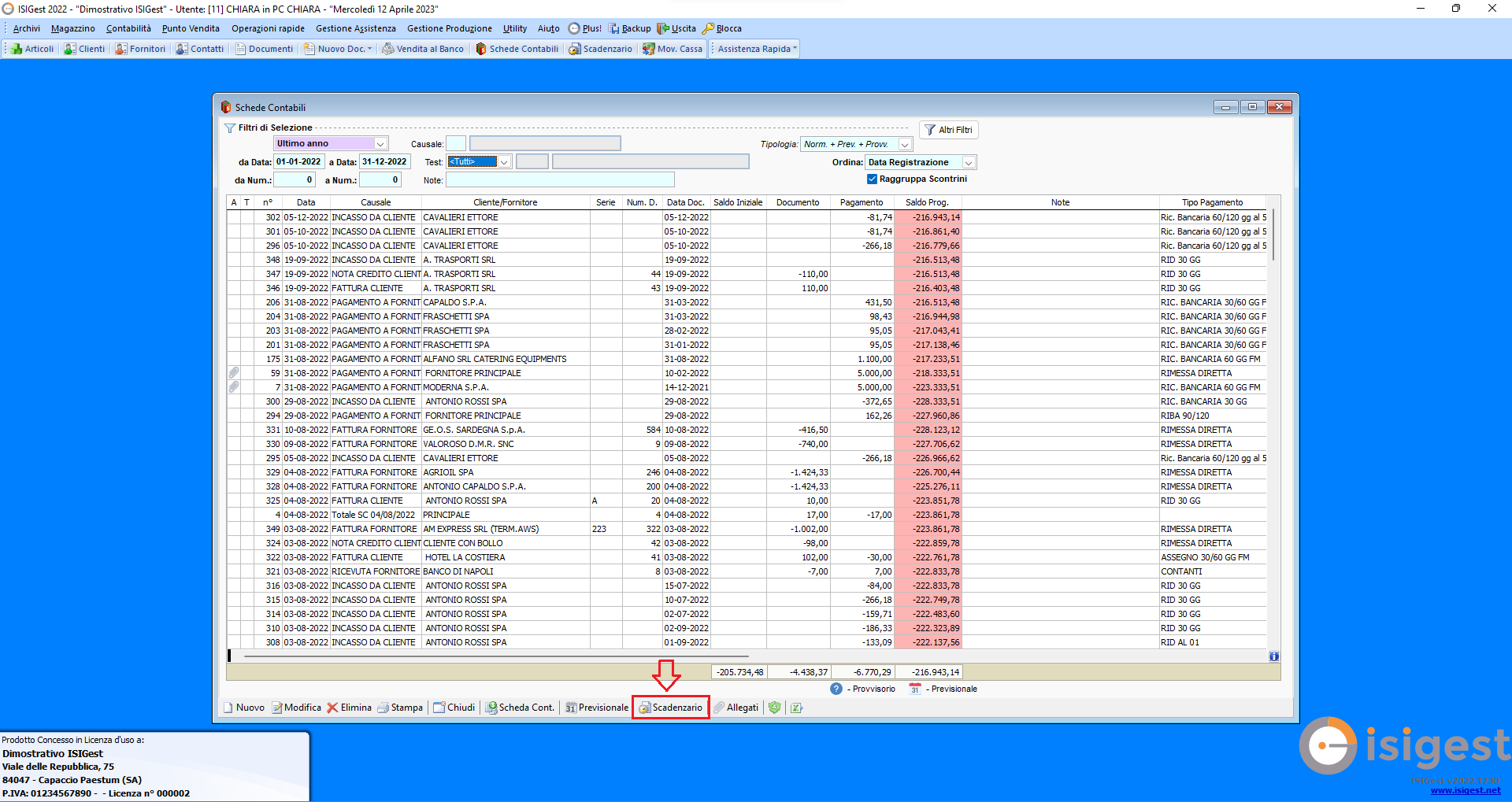
Task: Open the Operazioni rapide menu
Action: 268,28
